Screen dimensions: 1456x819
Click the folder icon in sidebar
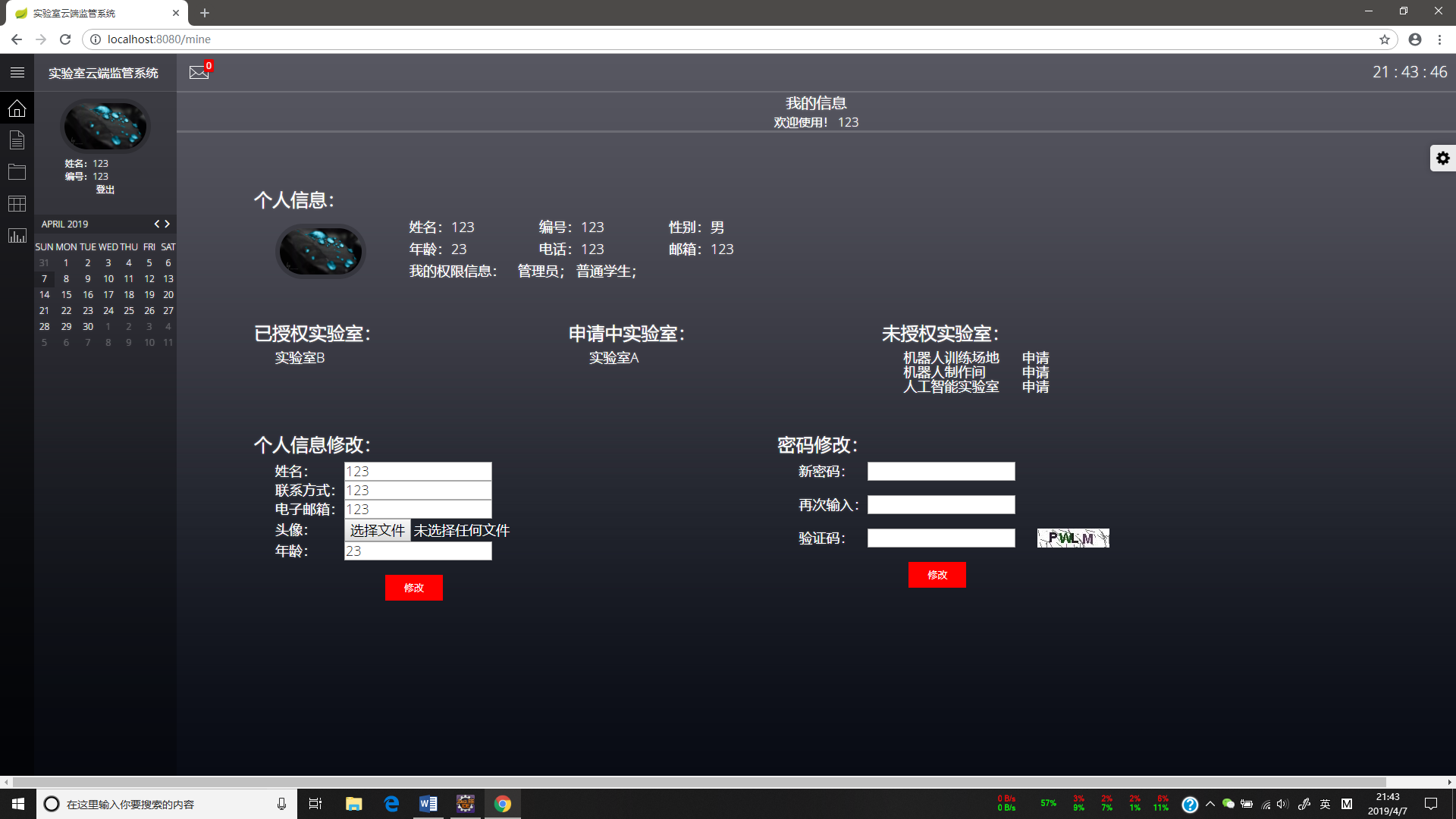(x=17, y=172)
